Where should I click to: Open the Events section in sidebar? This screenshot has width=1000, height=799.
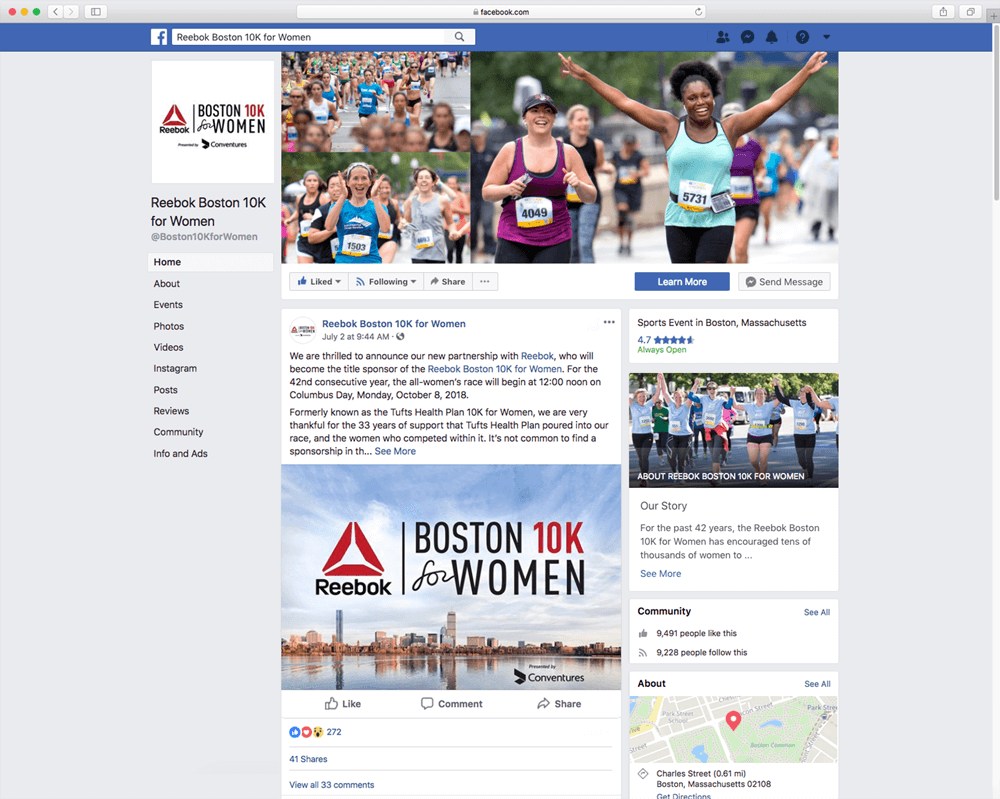click(168, 305)
